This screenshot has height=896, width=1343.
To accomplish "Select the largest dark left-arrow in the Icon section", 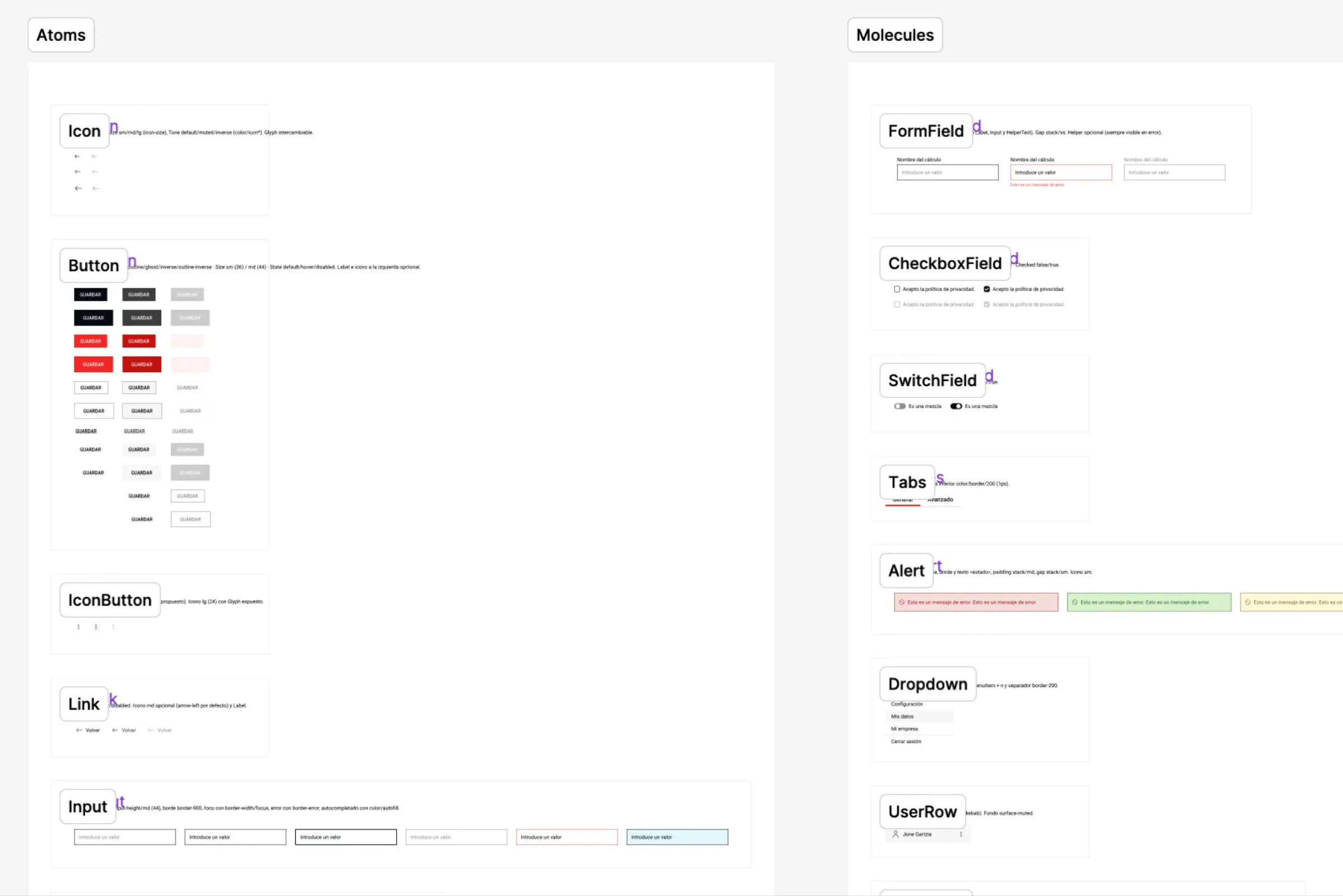I will pos(78,188).
